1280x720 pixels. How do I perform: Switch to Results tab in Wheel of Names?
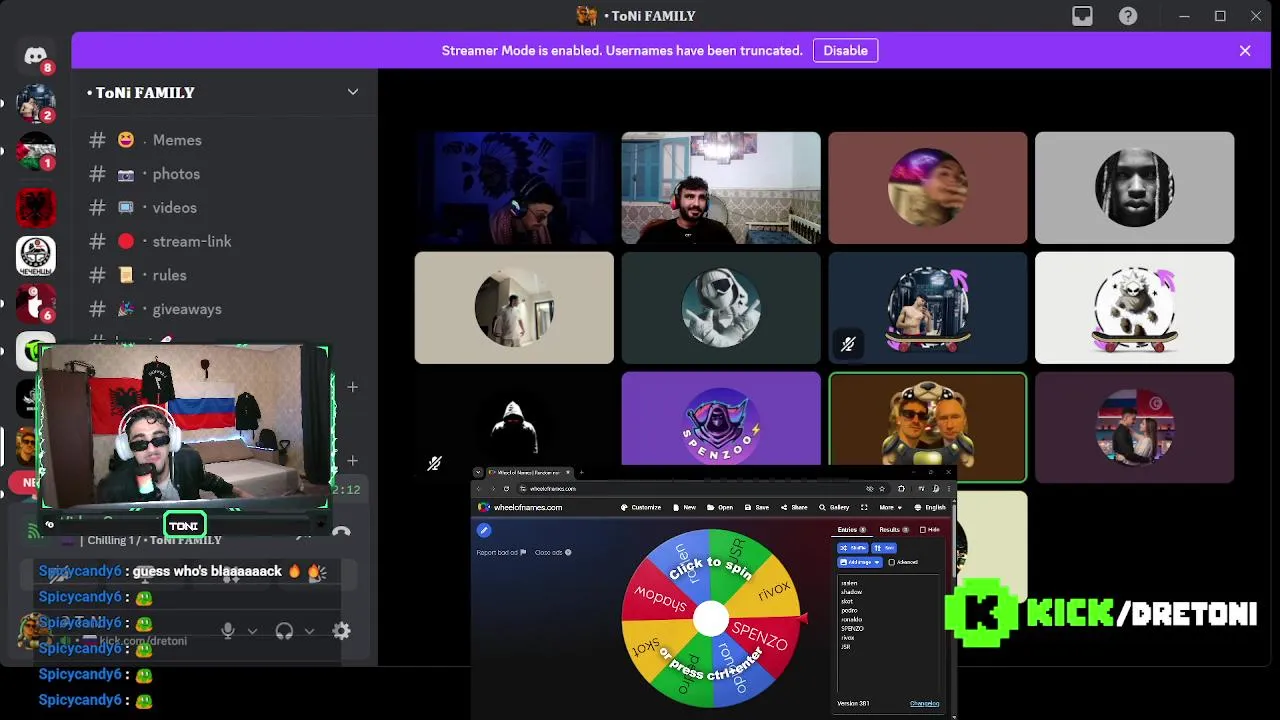pos(893,529)
